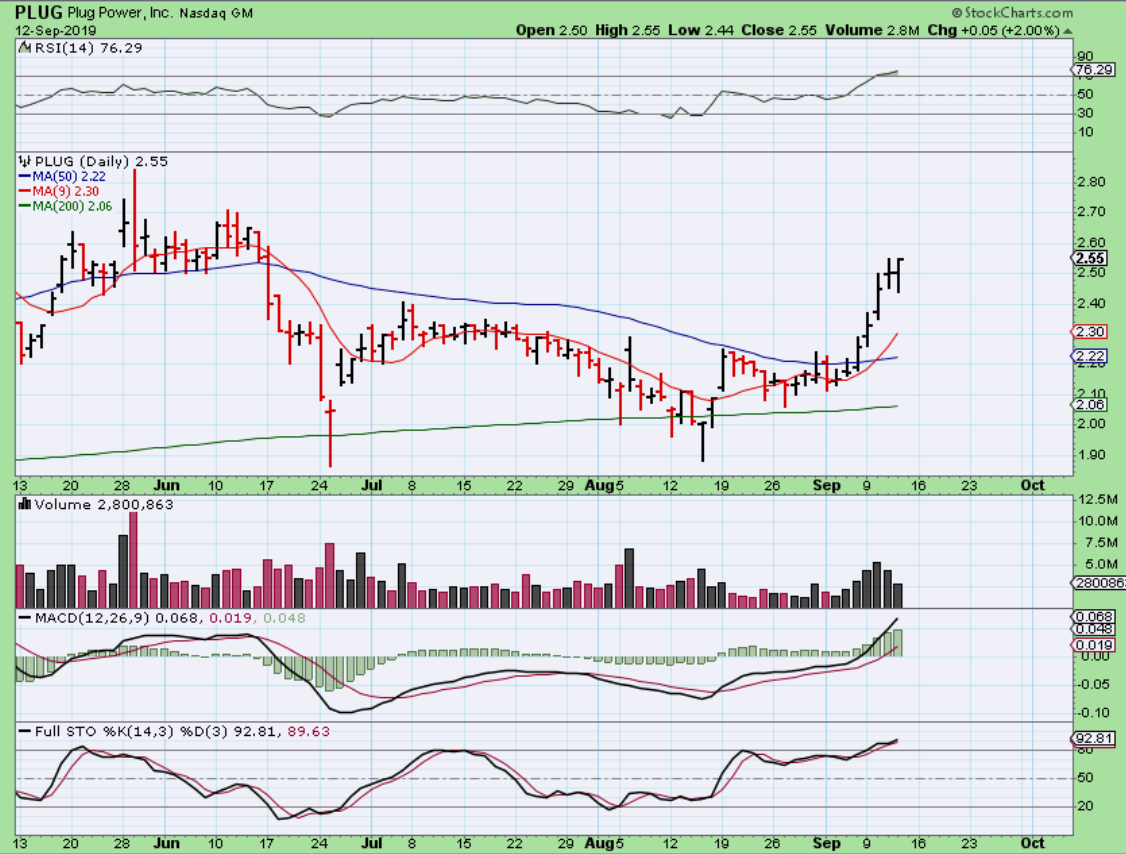Image resolution: width=1126 pixels, height=854 pixels.
Task: Open the StockCharts.com copyright link
Action: [1013, 13]
